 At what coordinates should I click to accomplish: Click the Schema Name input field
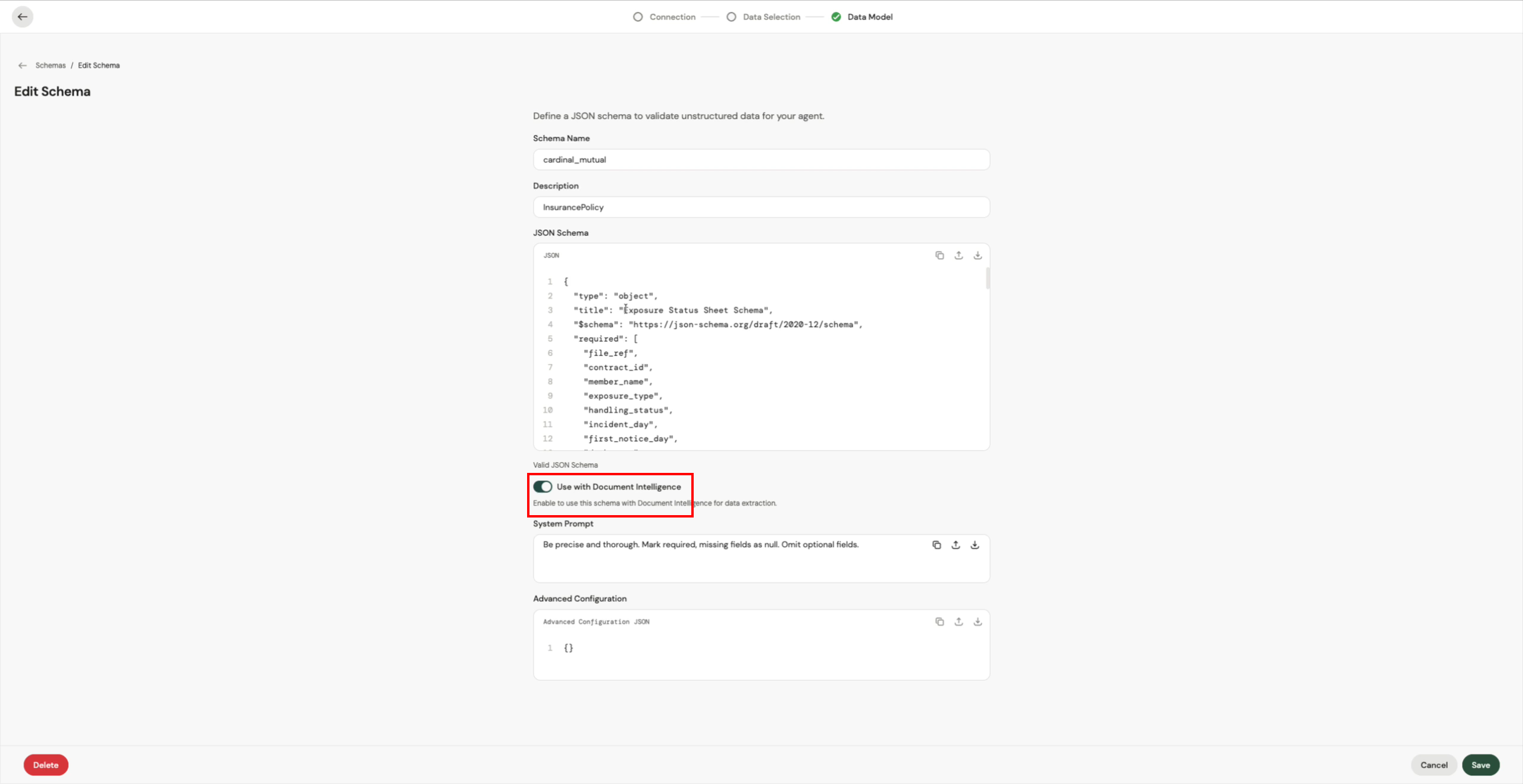pyautogui.click(x=761, y=159)
